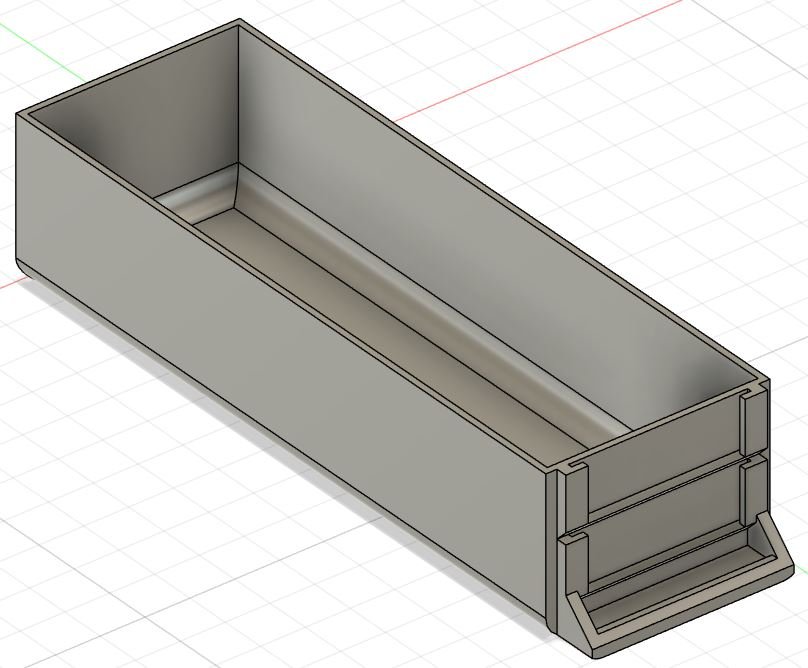The image size is (808, 668).
Task: Click the lower-left slide tab on the front
Action: point(573,565)
